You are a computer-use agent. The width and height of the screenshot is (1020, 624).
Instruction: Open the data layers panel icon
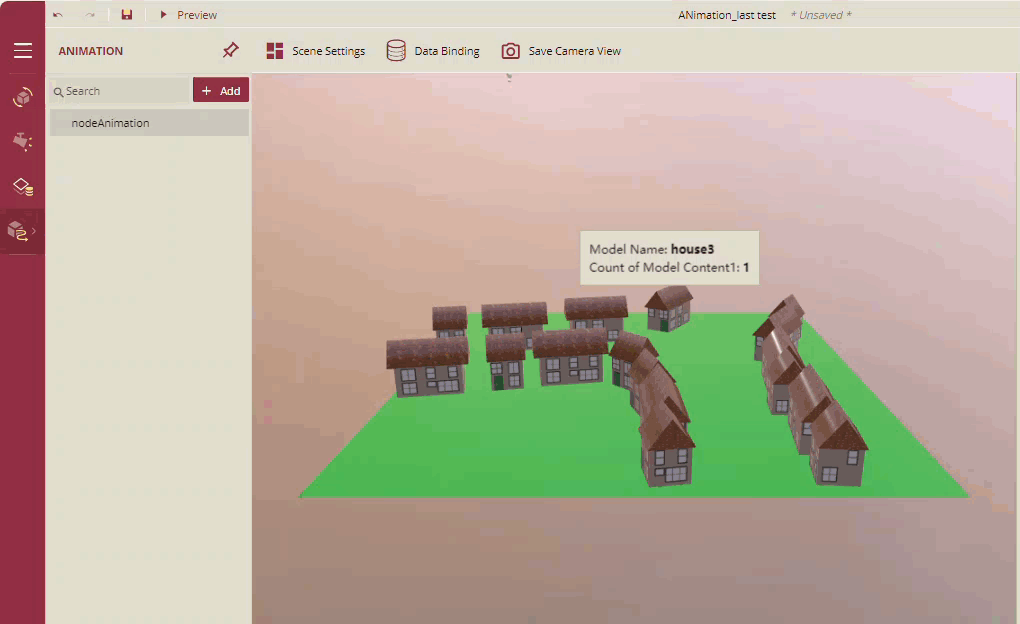coord(22,187)
